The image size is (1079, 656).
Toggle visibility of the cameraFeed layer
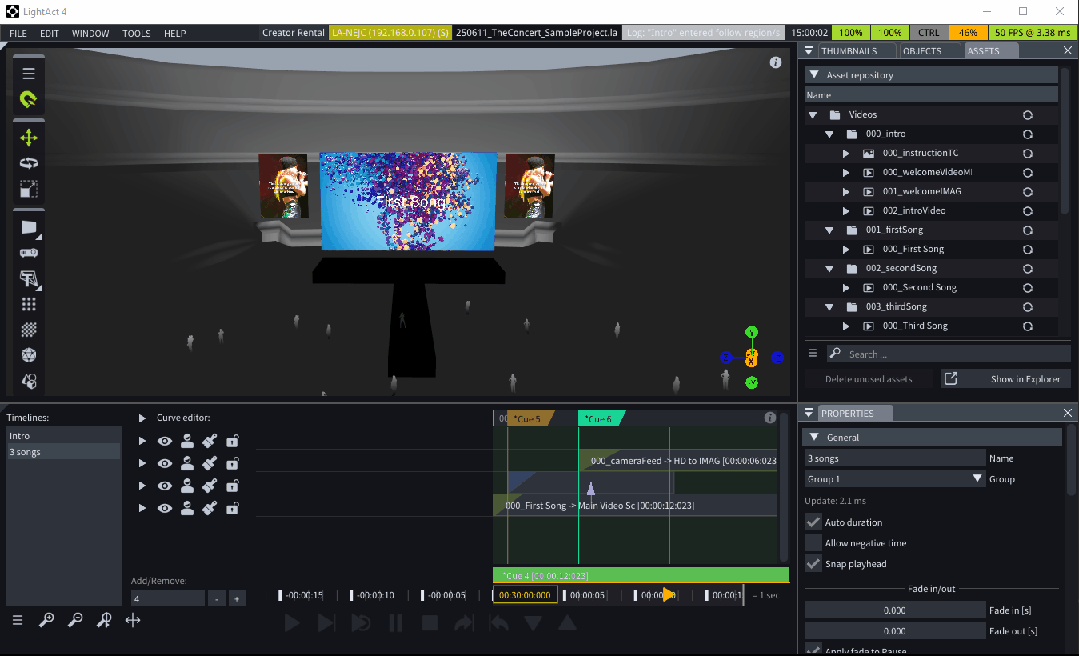tap(164, 463)
